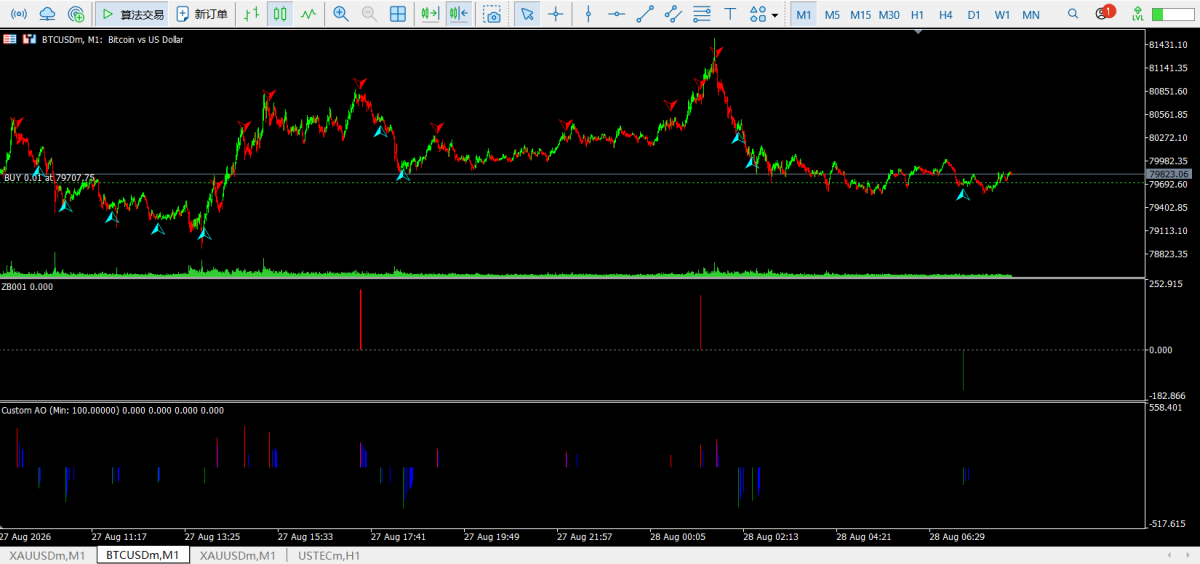Click the BUY 0.01 at 79707.75 order label
Viewport: 1200px width, 564px height.
point(49,178)
